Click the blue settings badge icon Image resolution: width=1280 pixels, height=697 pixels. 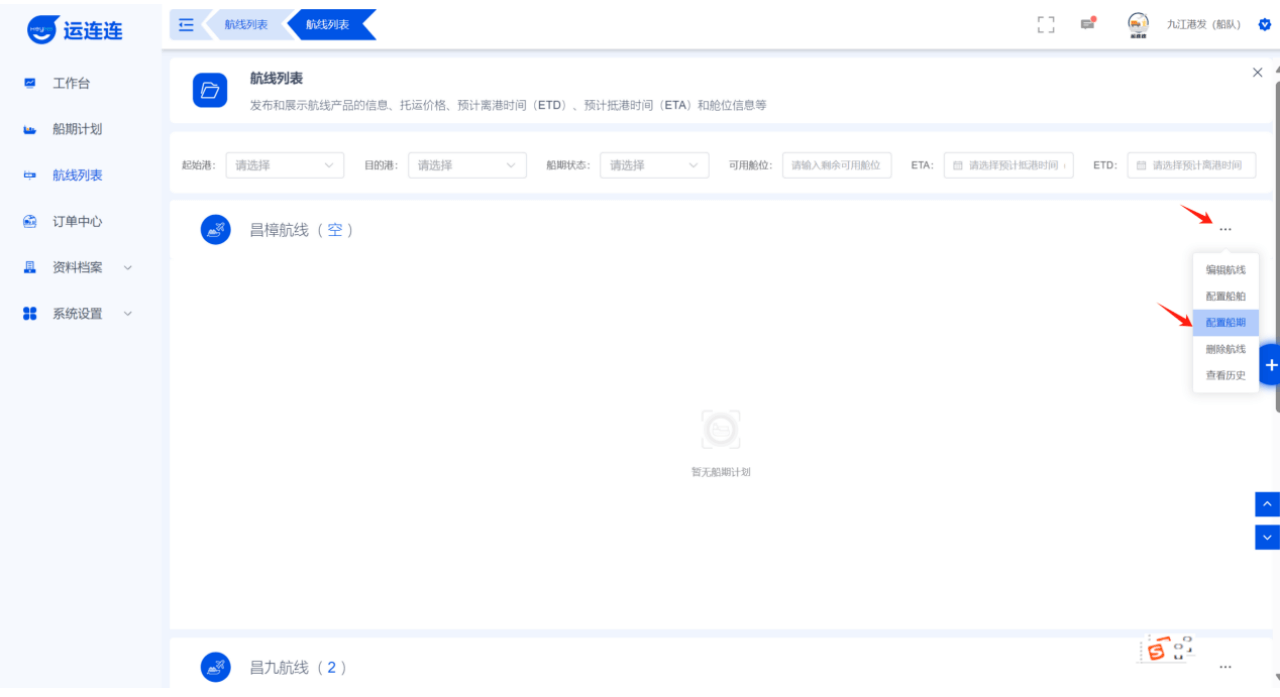[x=1264, y=25]
